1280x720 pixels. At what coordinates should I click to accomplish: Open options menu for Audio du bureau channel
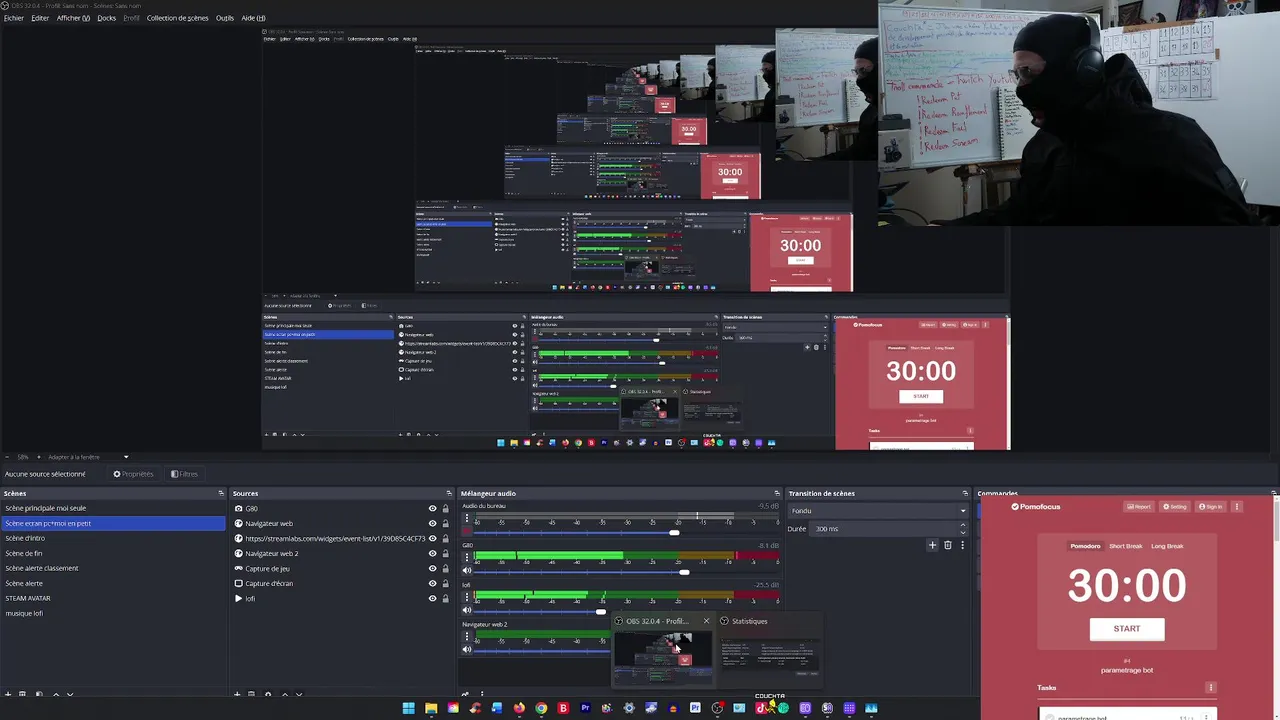tap(466, 519)
